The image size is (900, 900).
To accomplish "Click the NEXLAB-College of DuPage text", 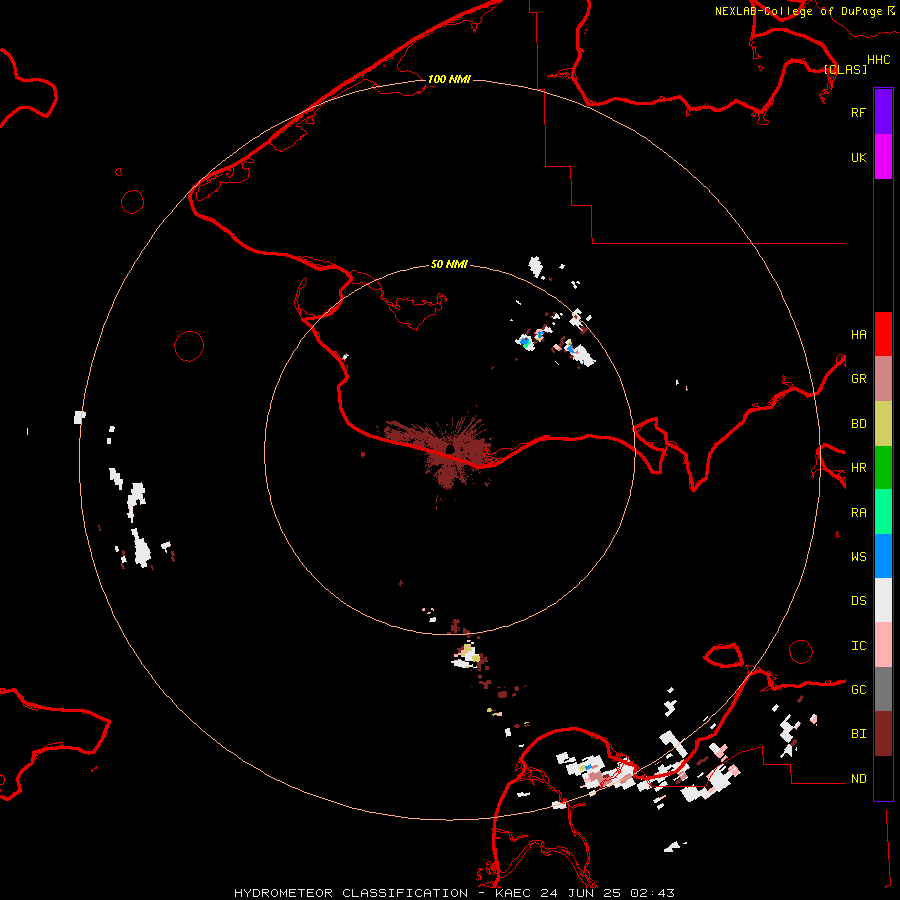I will pyautogui.click(x=798, y=11).
